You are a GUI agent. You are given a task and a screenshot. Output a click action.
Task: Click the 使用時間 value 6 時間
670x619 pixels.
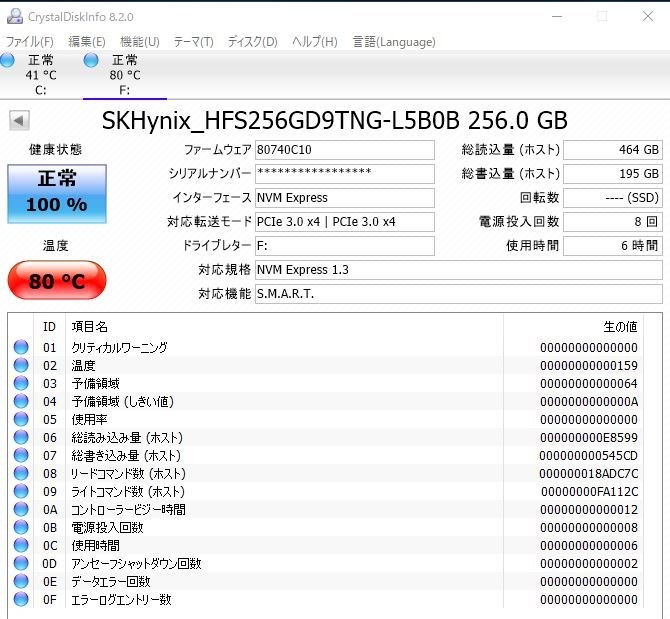[613, 246]
